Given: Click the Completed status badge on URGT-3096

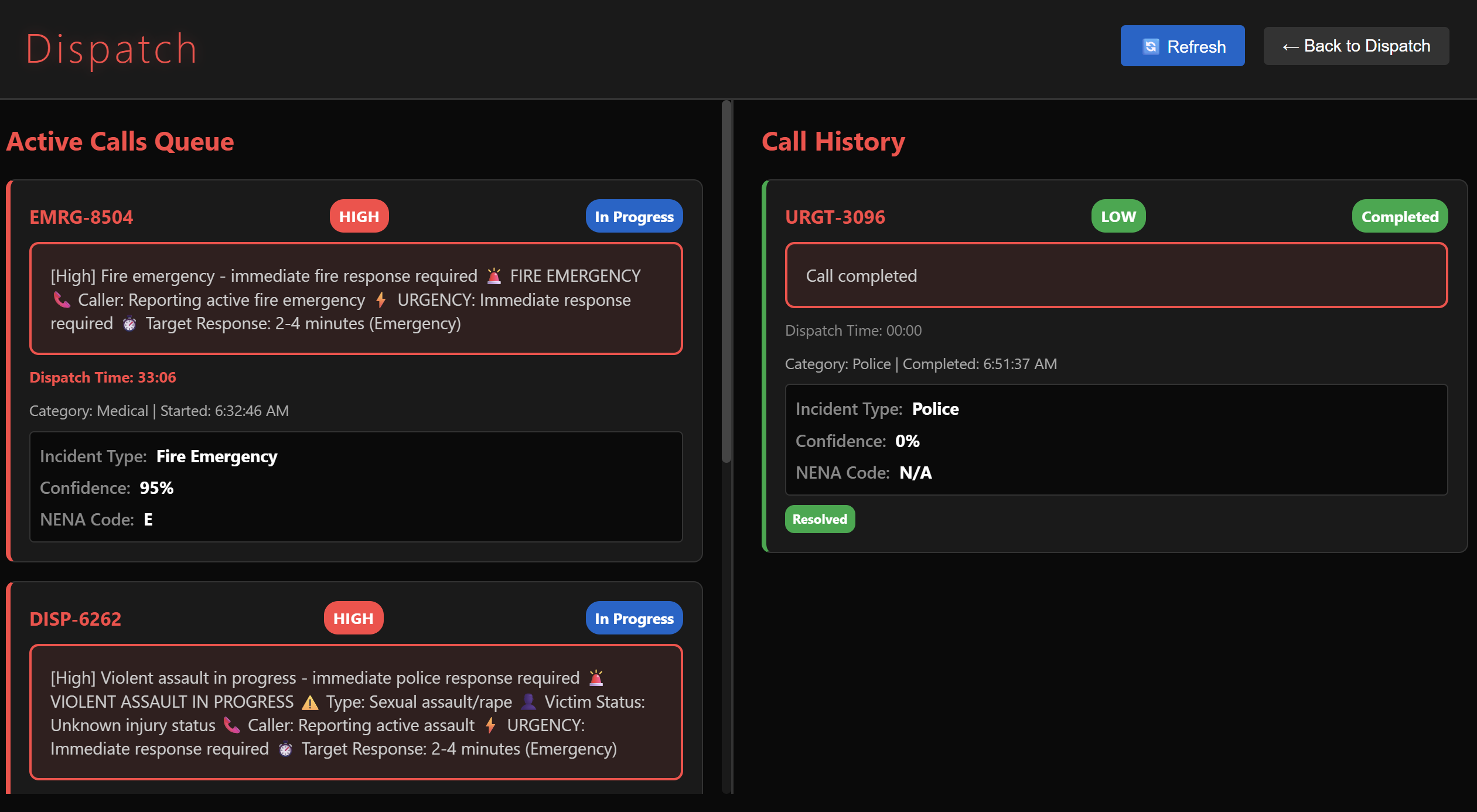Looking at the screenshot, I should tap(1399, 216).
